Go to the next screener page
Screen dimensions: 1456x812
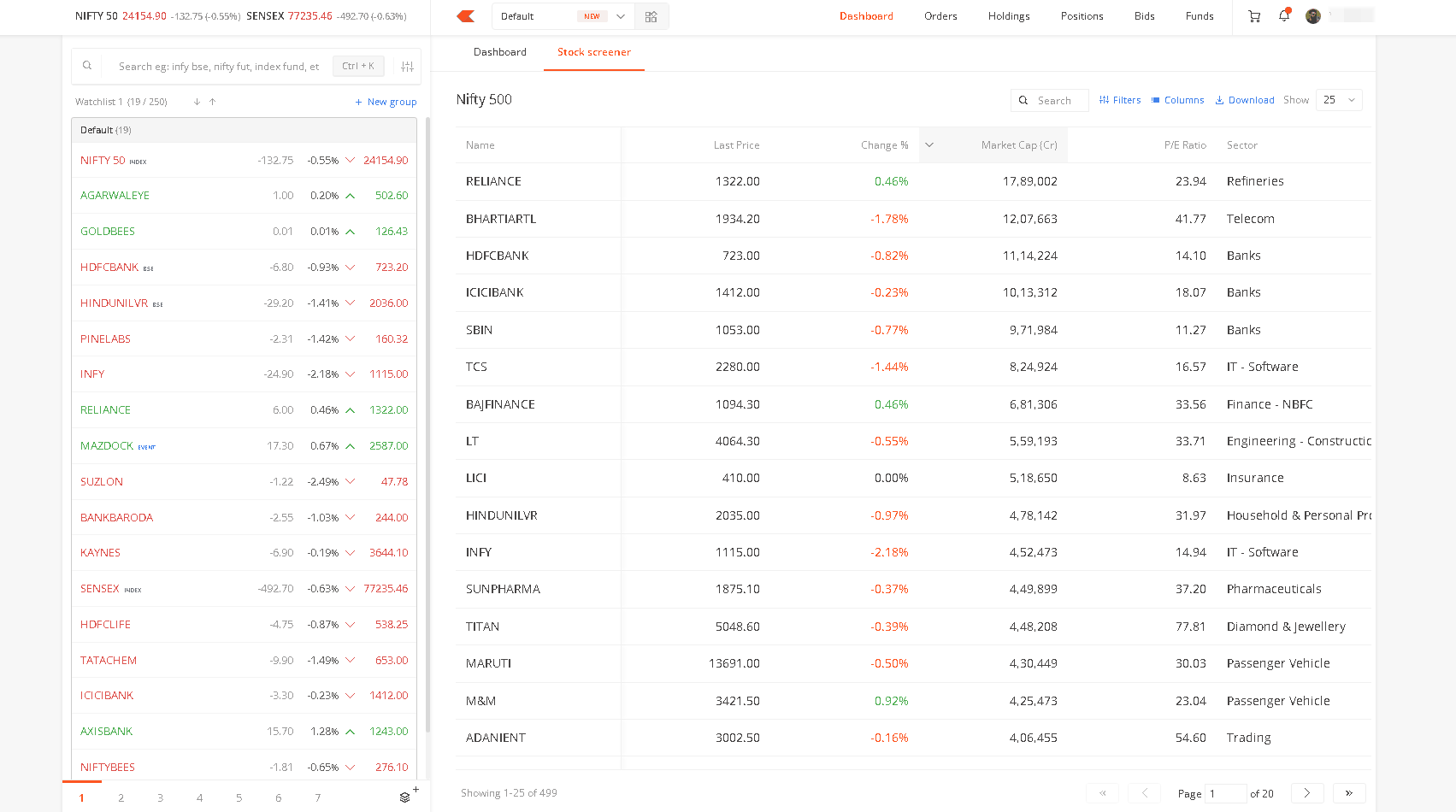1307,793
